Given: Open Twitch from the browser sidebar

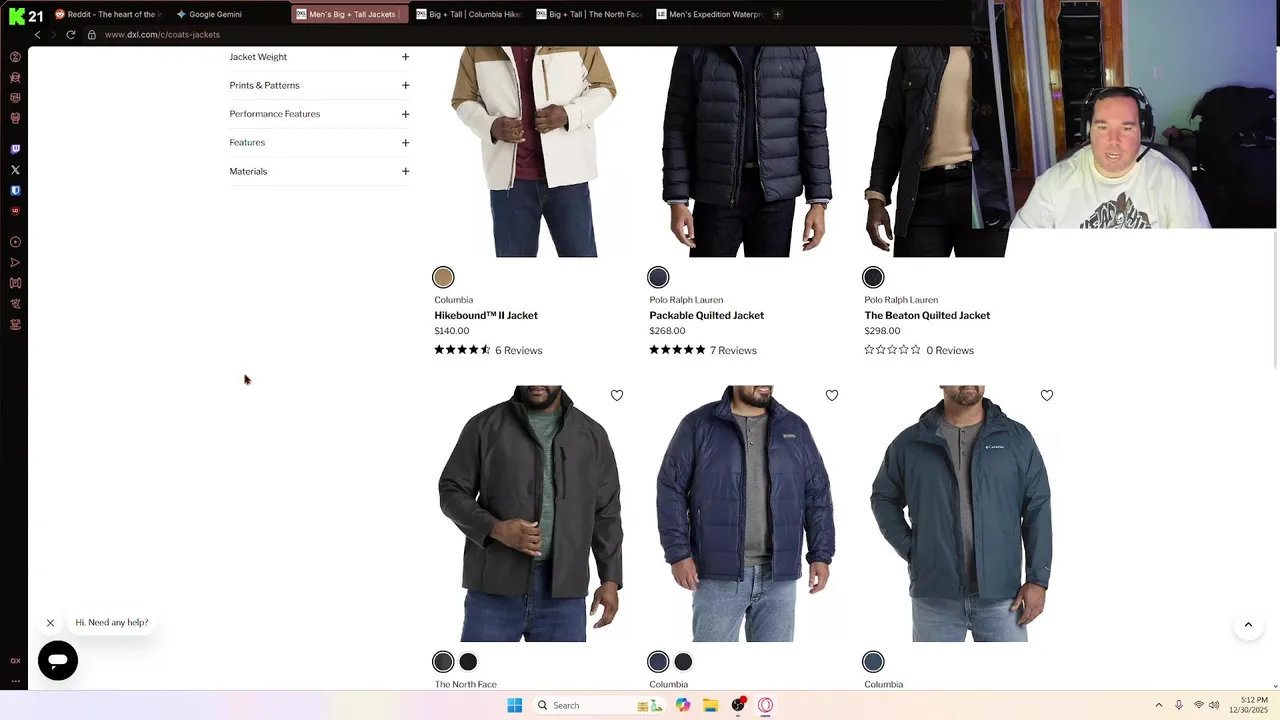Looking at the screenshot, I should 15,149.
